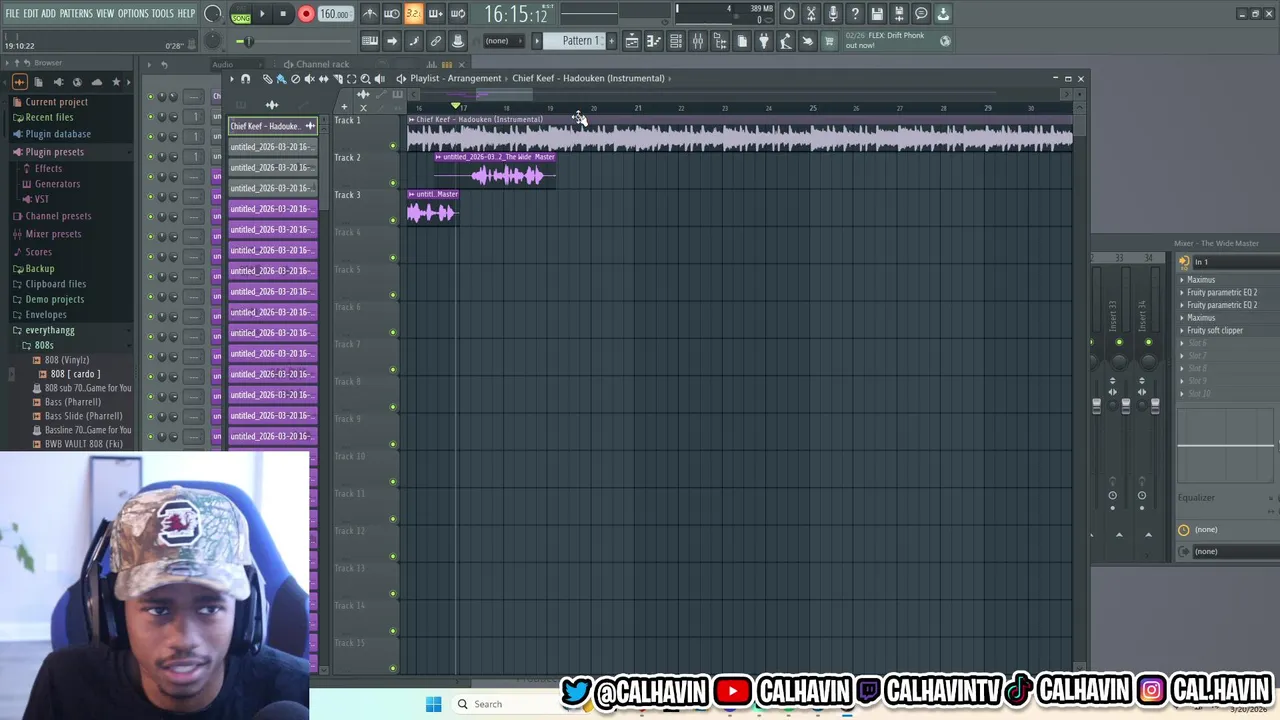This screenshot has height=720, width=1280.
Task: Open the PATTERNS menu
Action: 76,14
